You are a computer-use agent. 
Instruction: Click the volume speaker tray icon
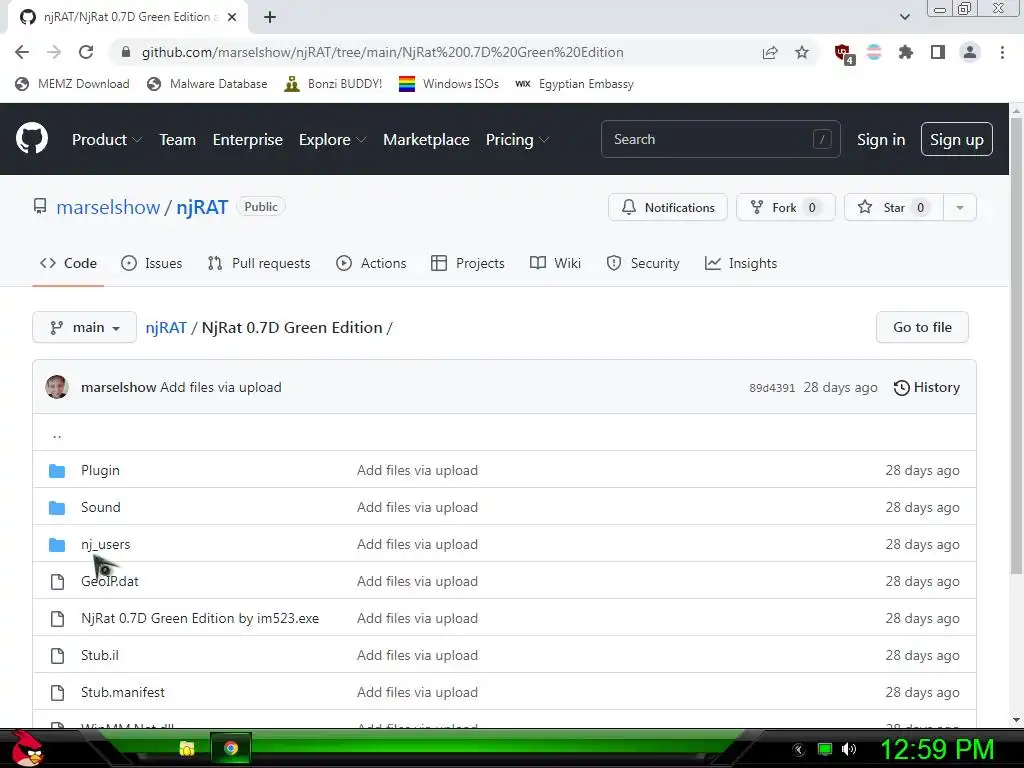pos(848,749)
